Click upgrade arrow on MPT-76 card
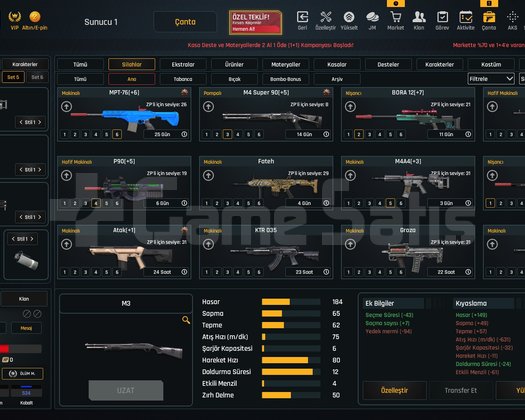The height and width of the screenshot is (420, 525). (x=66, y=107)
